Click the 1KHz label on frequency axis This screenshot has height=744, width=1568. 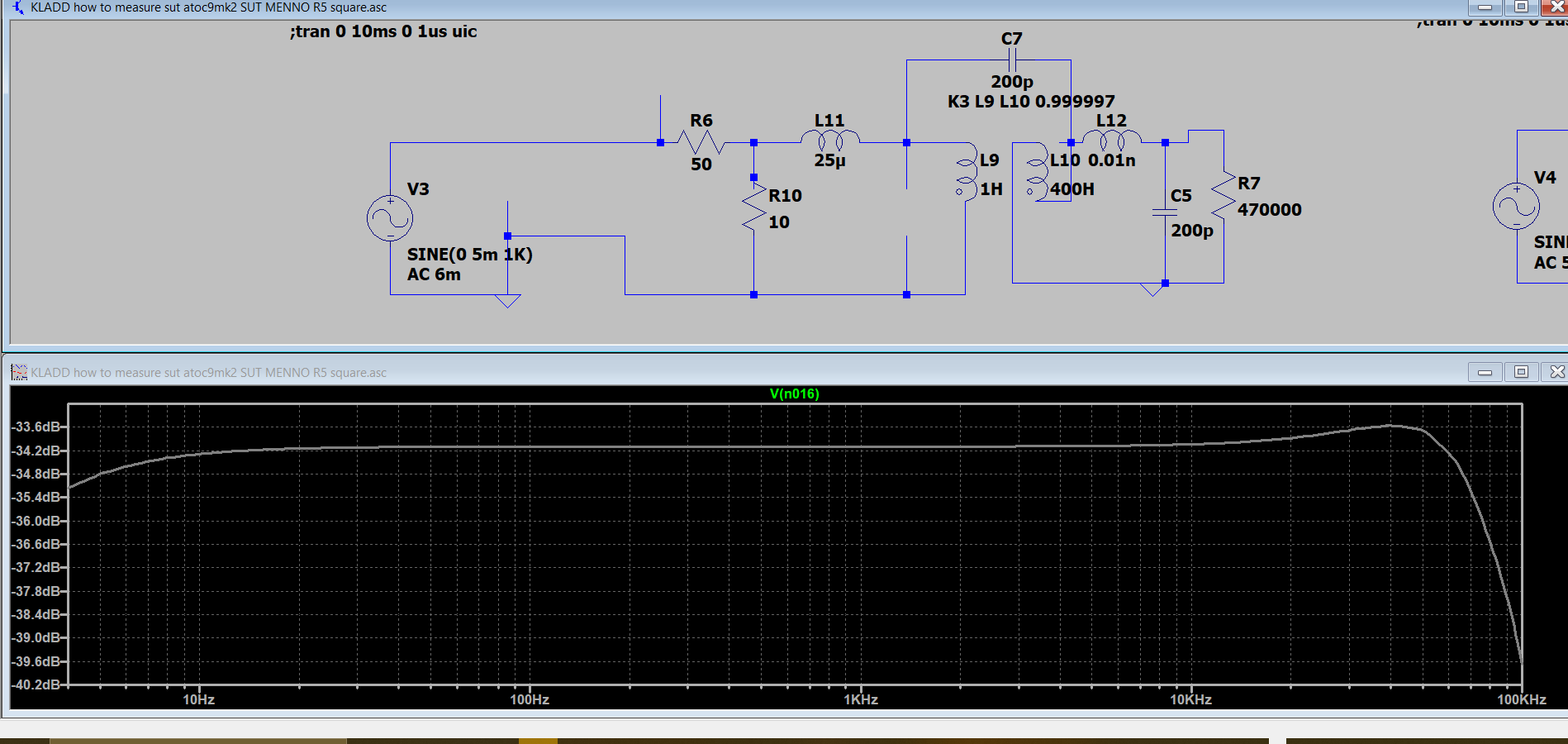point(860,699)
